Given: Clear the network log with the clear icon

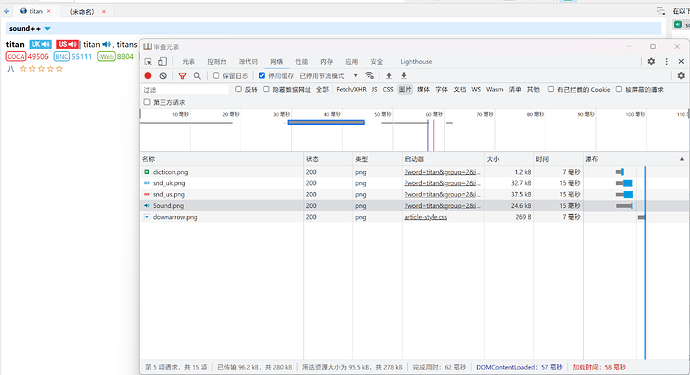Looking at the screenshot, I should 163,76.
